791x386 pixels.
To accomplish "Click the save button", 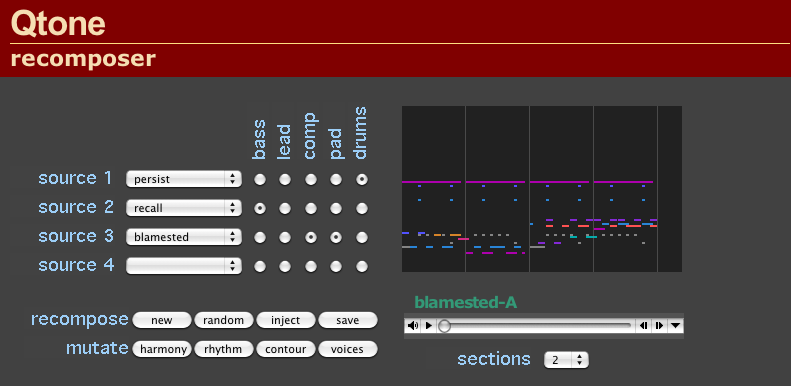I will 348,320.
